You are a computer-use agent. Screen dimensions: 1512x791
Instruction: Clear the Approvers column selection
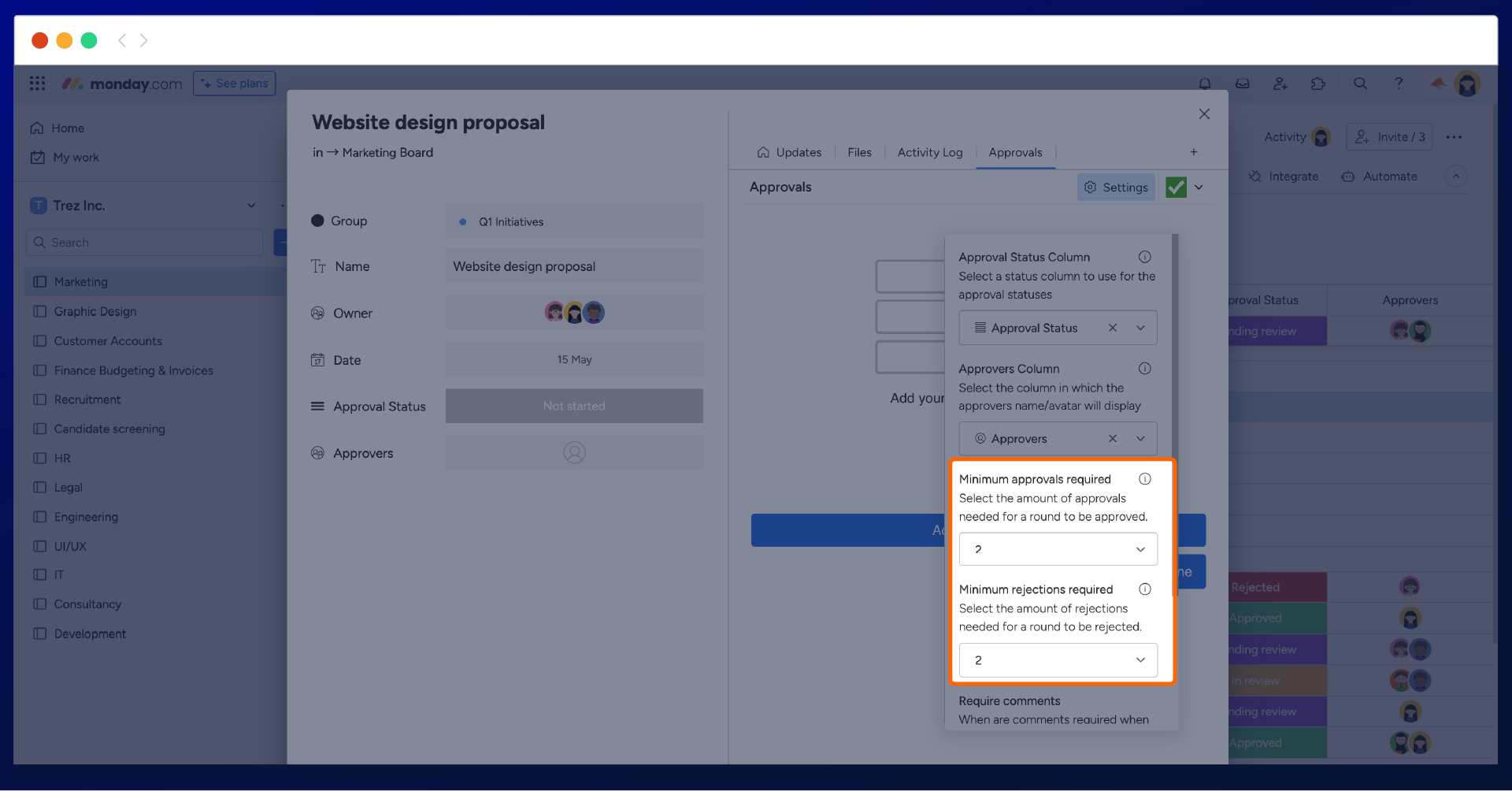(1113, 439)
